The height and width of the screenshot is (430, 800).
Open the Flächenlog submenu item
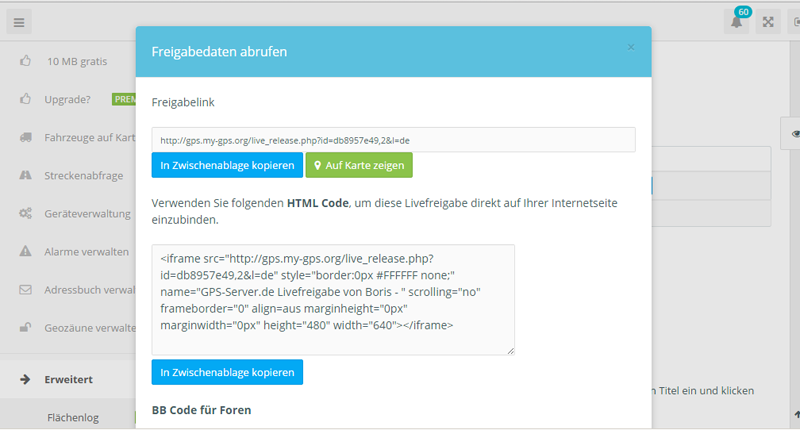click(x=73, y=418)
